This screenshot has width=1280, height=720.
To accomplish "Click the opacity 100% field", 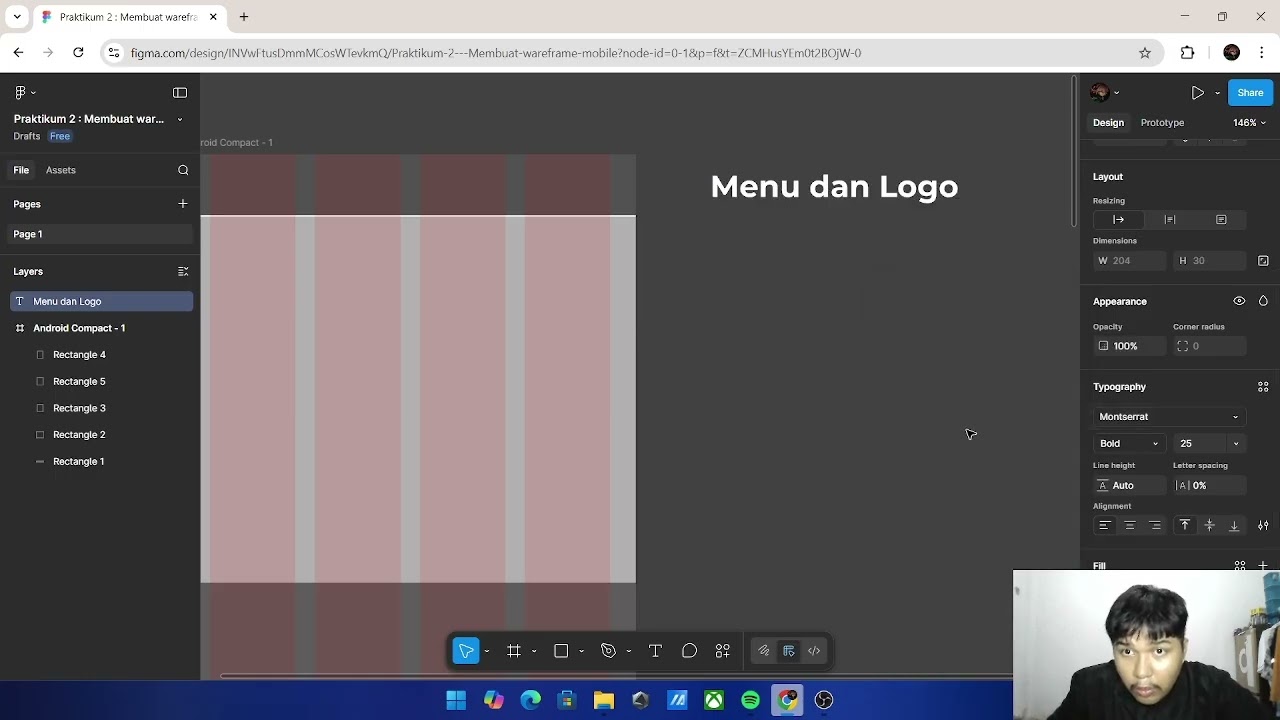I will (1129, 346).
